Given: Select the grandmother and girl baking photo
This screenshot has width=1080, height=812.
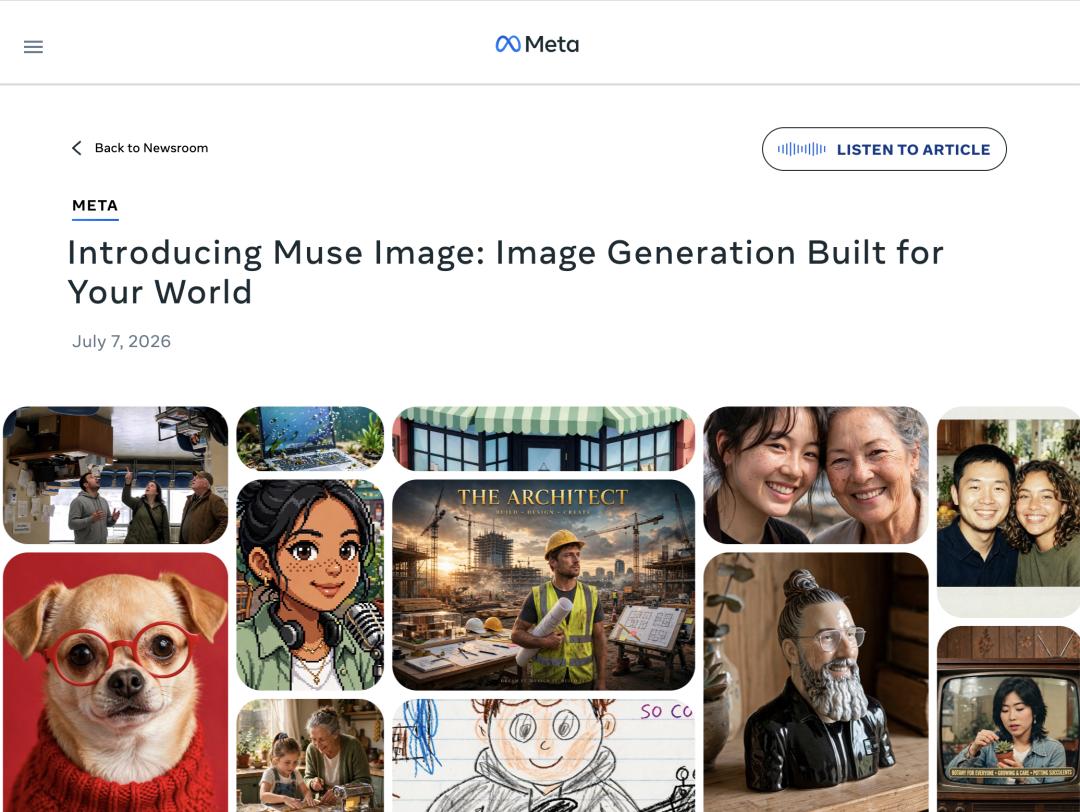Looking at the screenshot, I should pos(310,756).
